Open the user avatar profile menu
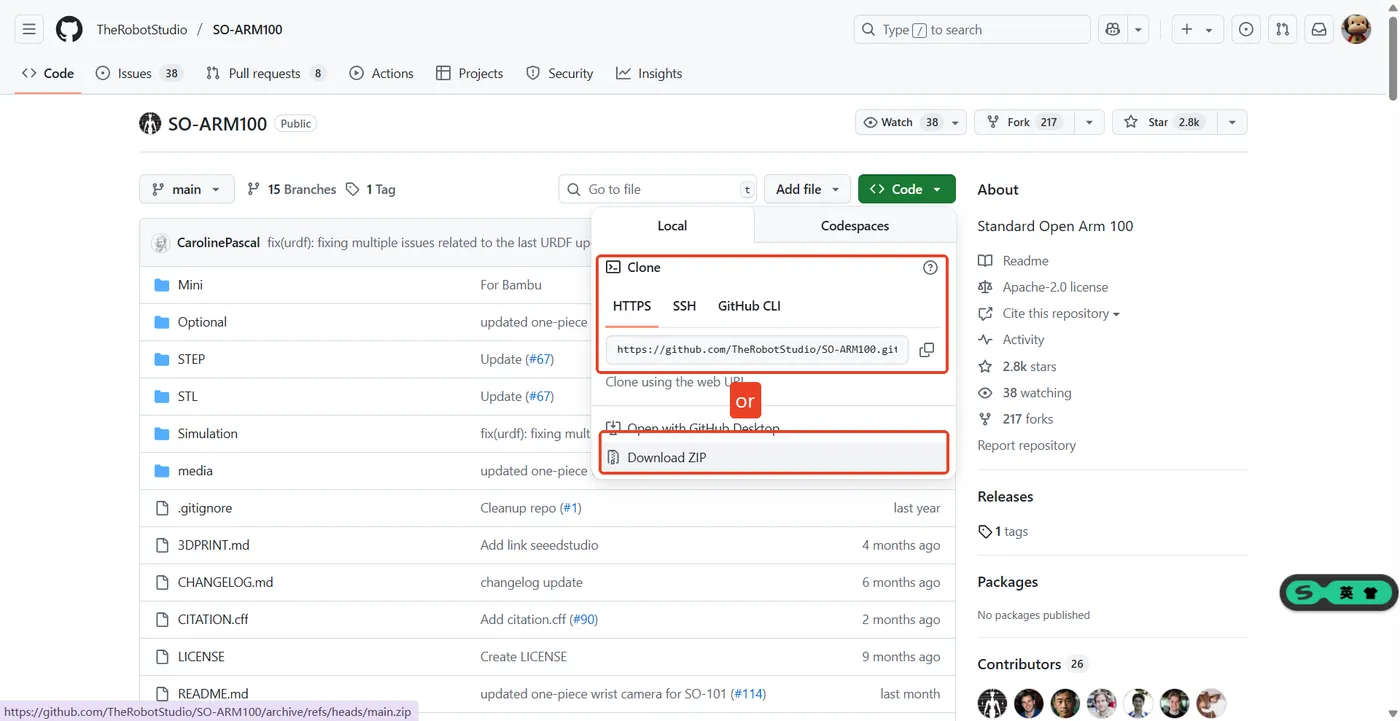This screenshot has width=1400, height=721. [x=1356, y=29]
